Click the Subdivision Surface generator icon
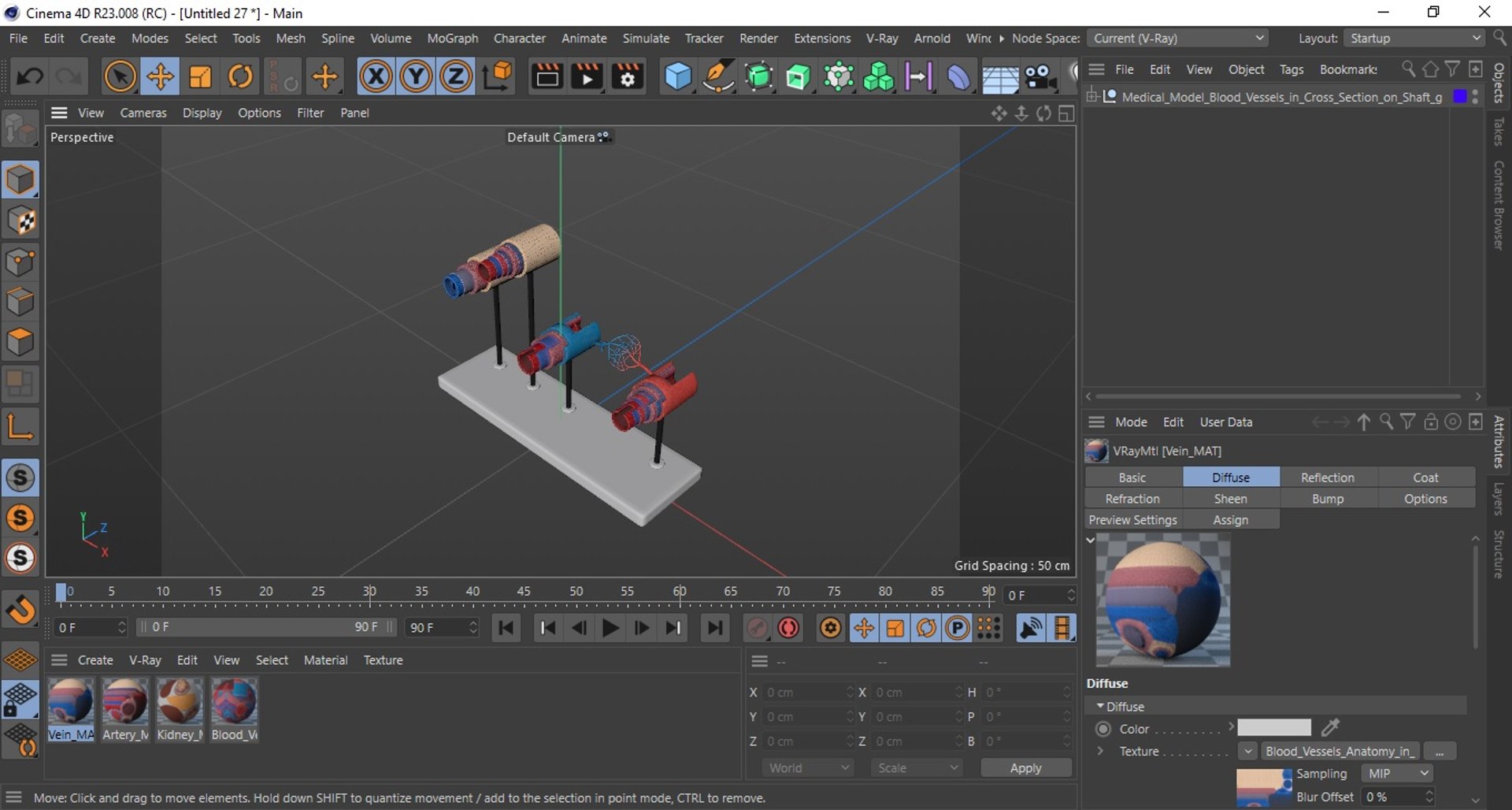 (759, 76)
